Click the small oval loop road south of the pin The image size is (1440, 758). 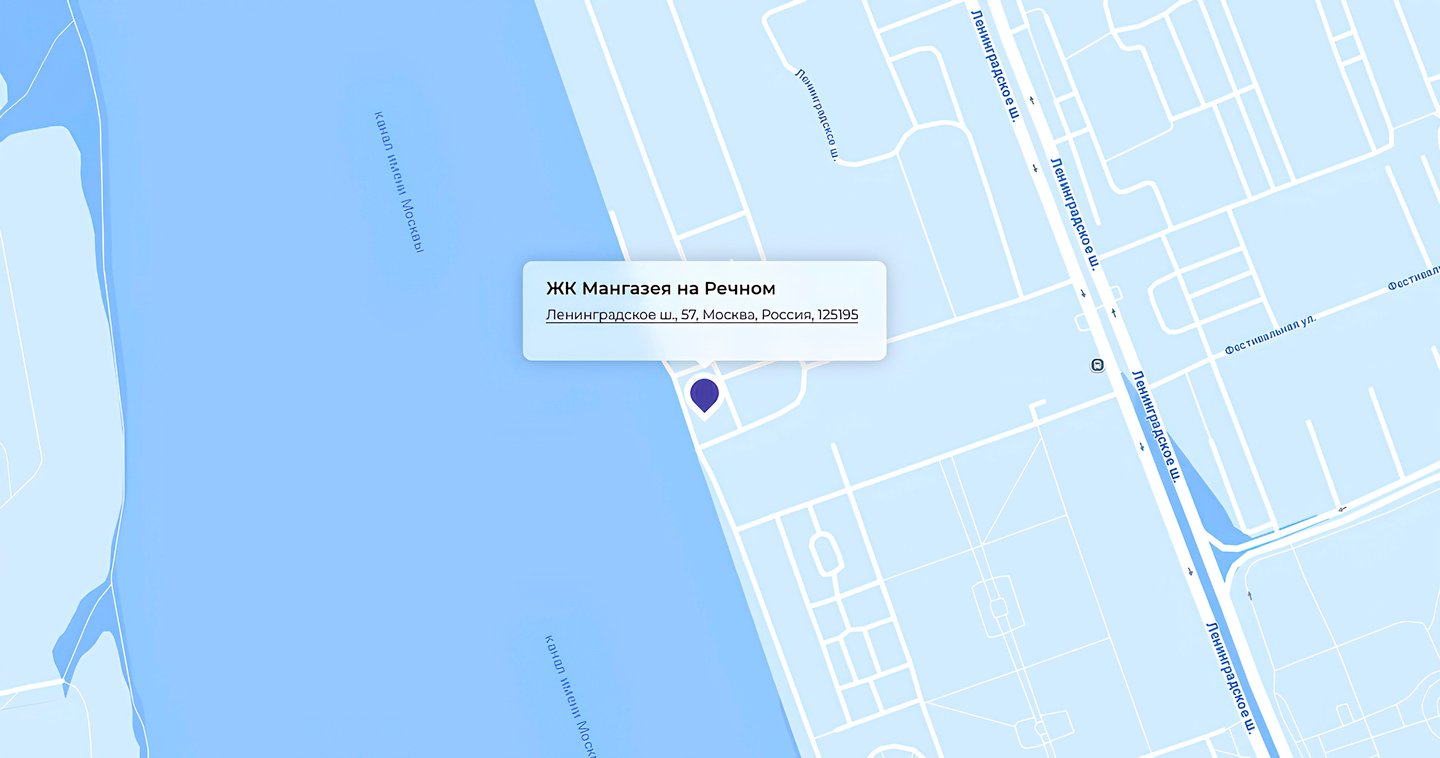coord(823,553)
